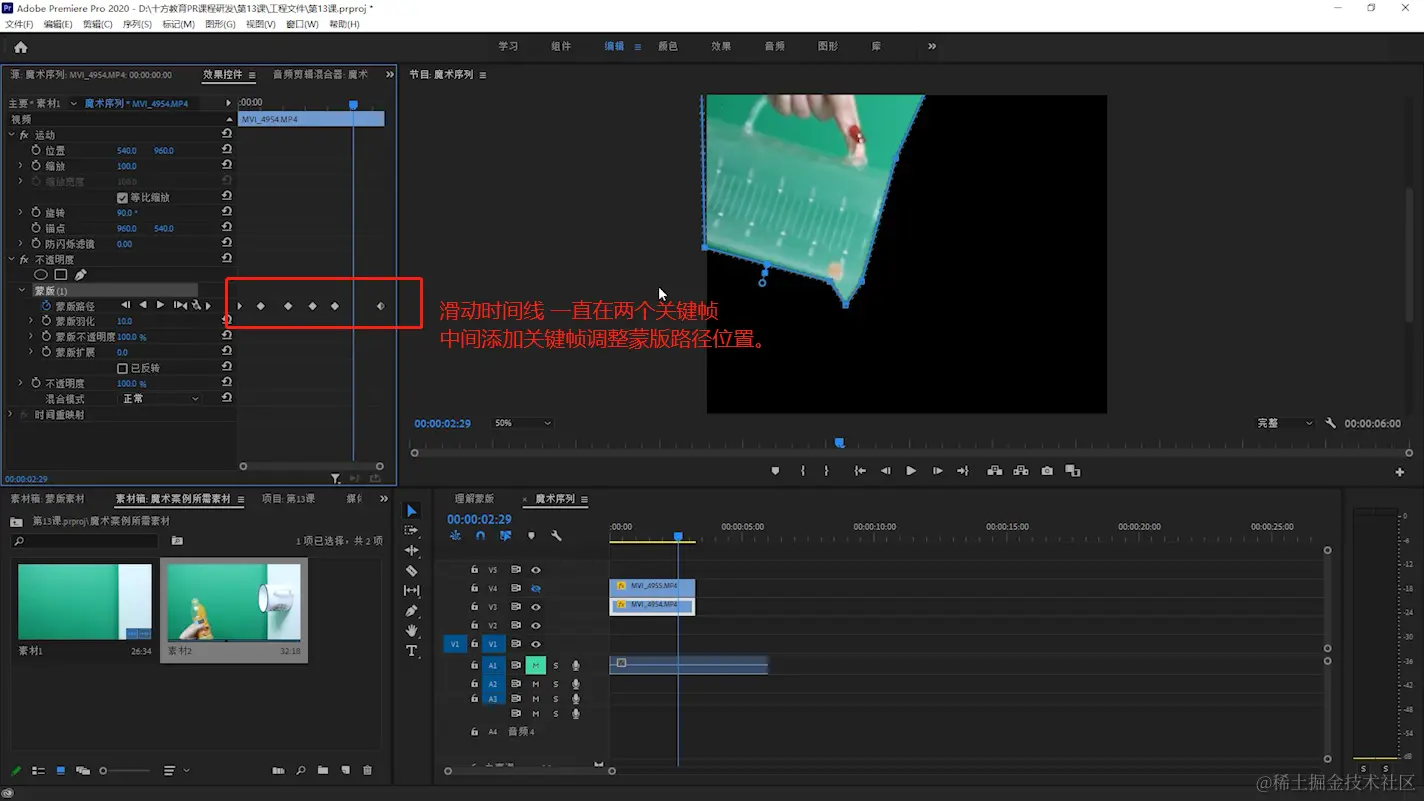Open the 50% zoom level dropdown

point(522,423)
